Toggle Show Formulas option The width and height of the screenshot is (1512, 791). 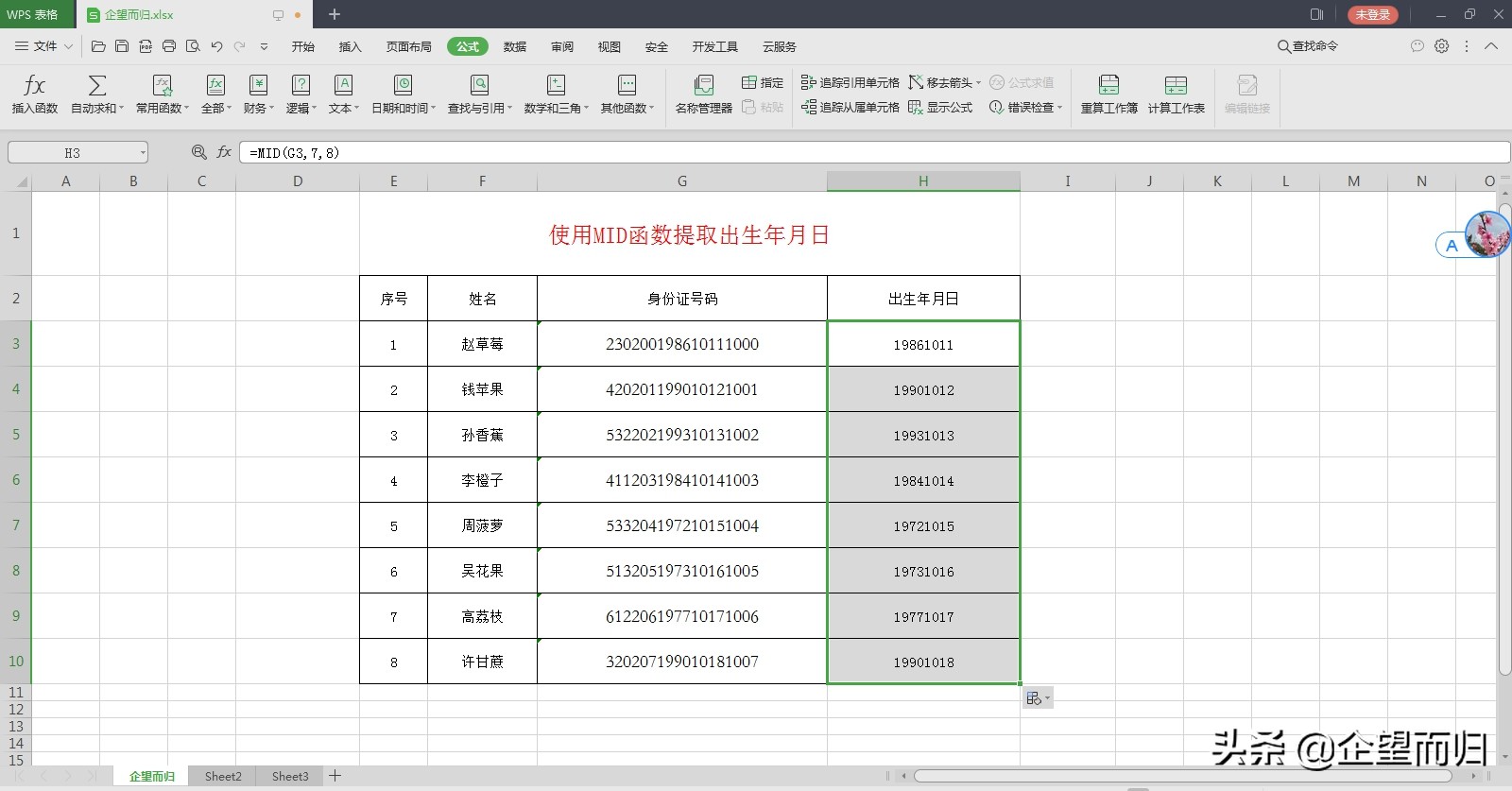[x=940, y=108]
